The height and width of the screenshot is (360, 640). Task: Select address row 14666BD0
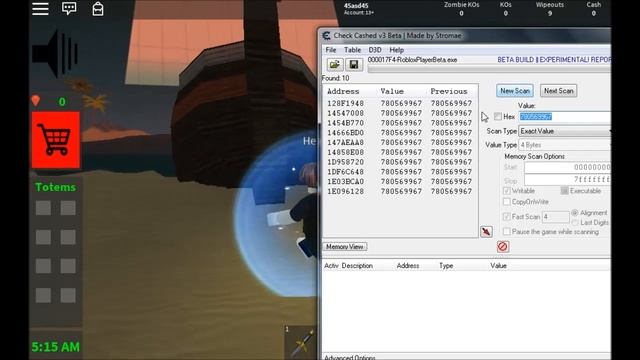[x=400, y=133]
